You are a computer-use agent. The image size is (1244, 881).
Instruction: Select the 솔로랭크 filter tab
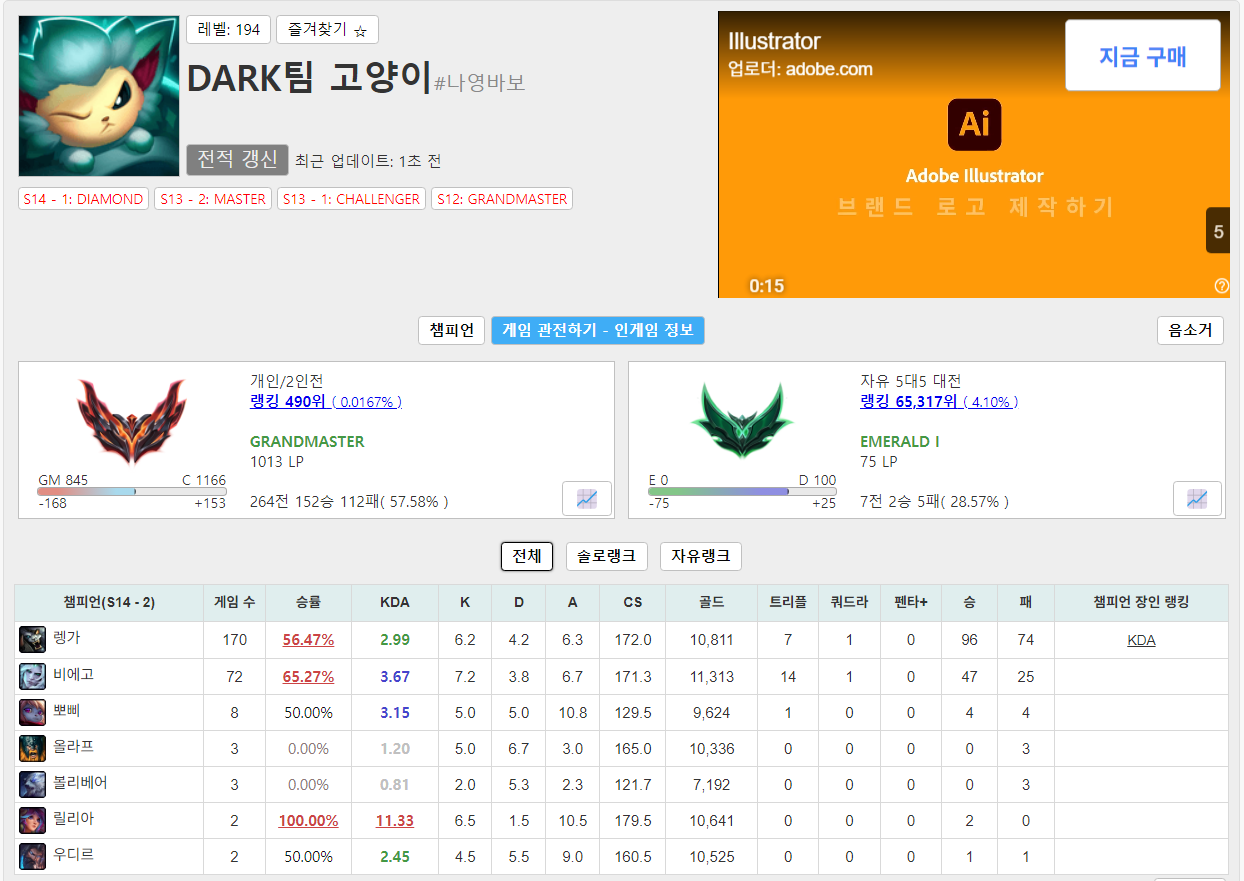point(607,556)
